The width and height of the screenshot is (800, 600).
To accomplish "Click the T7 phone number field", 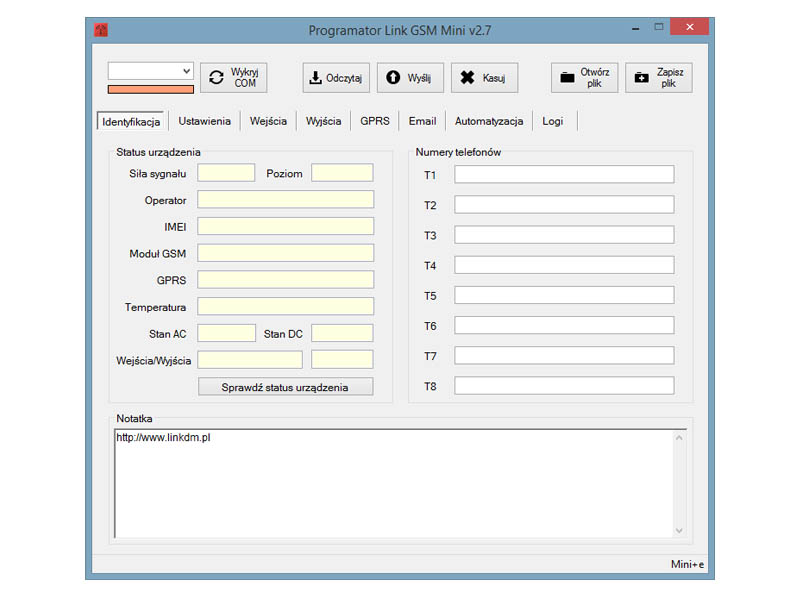I will tap(564, 355).
